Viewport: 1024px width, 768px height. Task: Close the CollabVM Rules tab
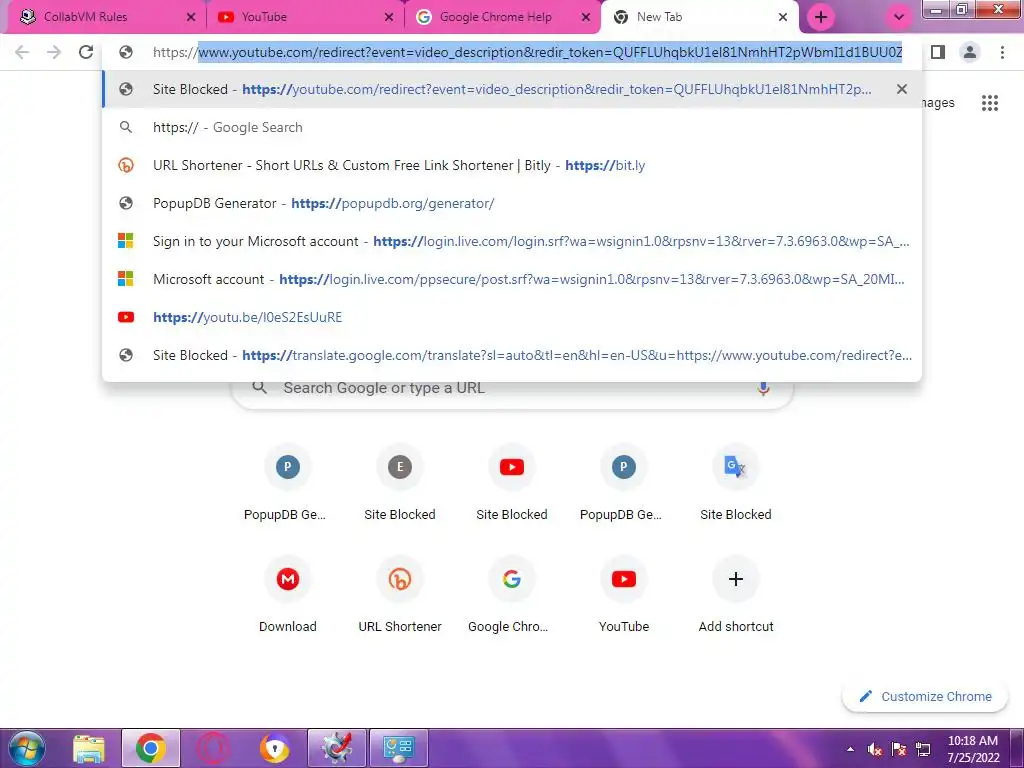point(191,17)
